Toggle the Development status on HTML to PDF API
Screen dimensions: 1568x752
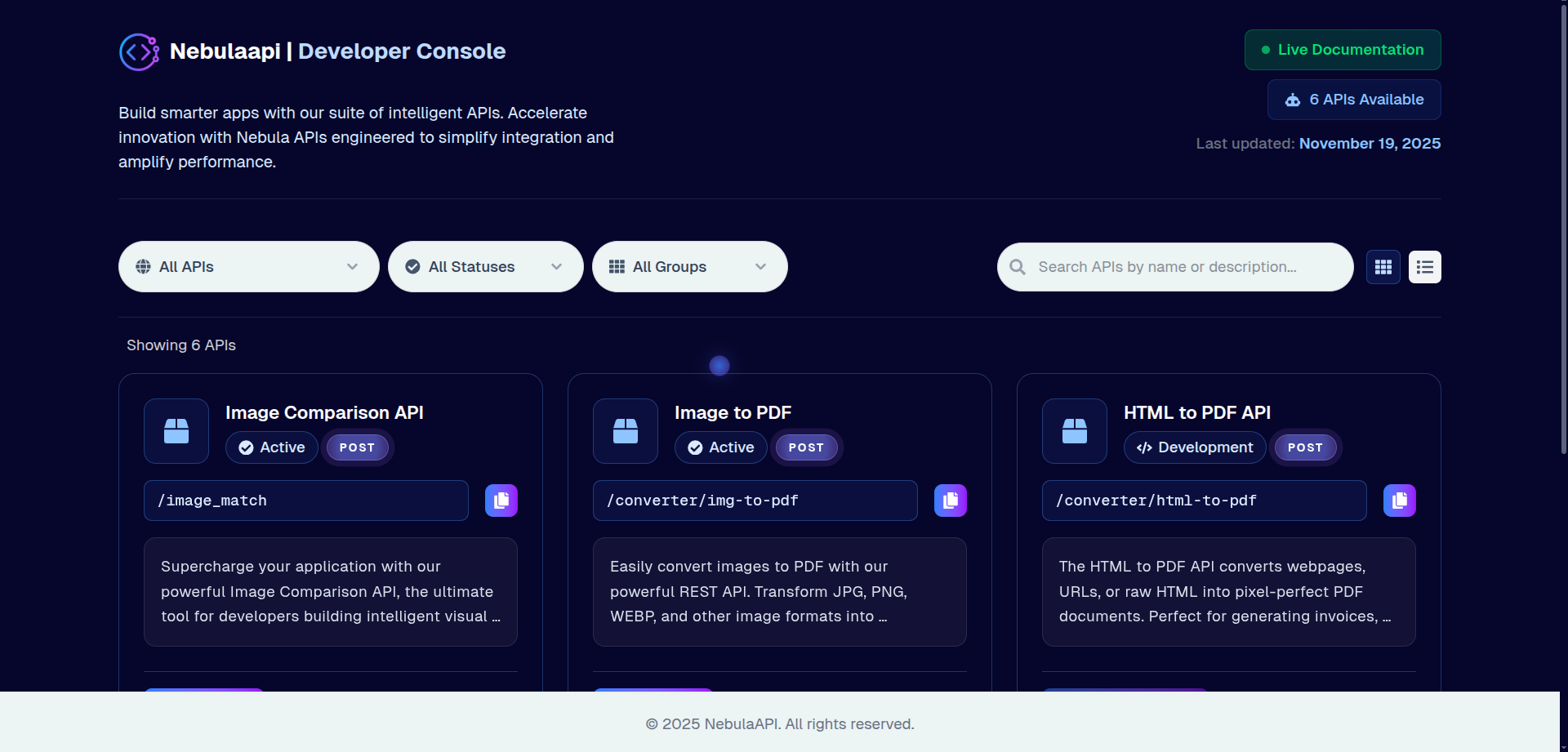(1194, 447)
